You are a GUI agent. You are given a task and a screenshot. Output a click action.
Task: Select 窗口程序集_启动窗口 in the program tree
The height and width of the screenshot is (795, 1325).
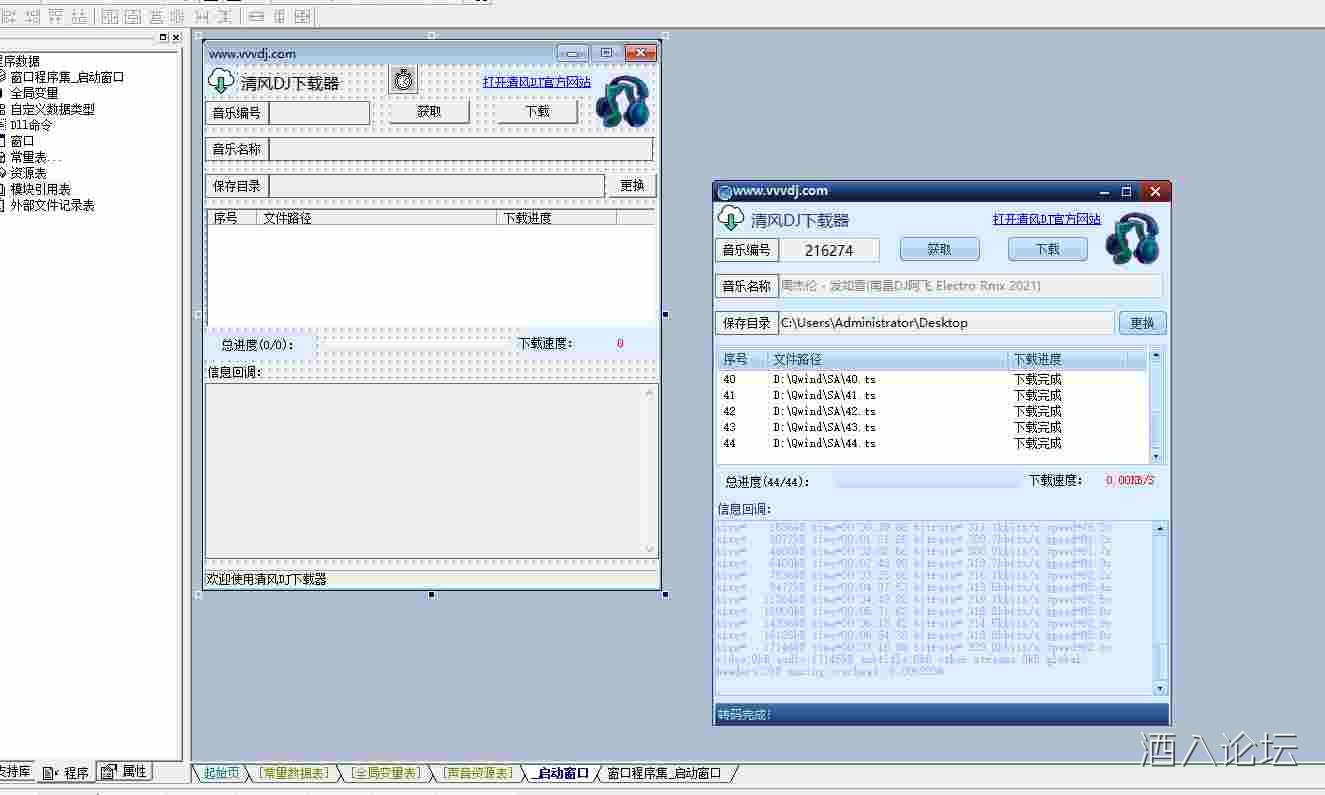point(67,77)
